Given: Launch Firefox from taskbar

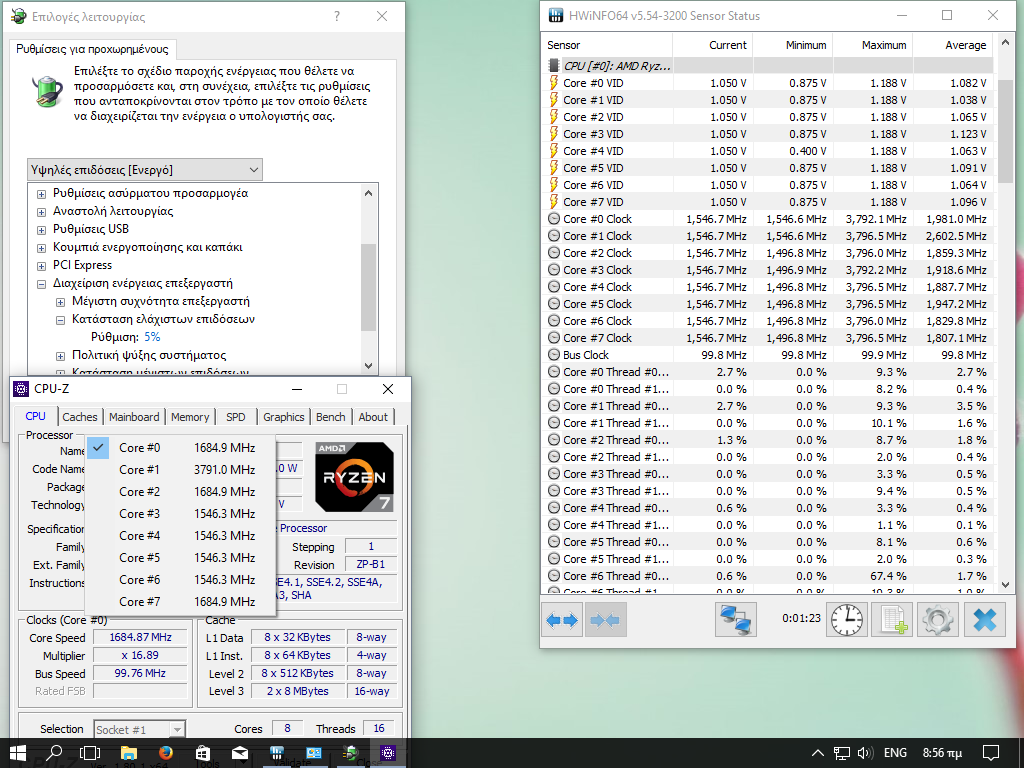Looking at the screenshot, I should tap(166, 753).
